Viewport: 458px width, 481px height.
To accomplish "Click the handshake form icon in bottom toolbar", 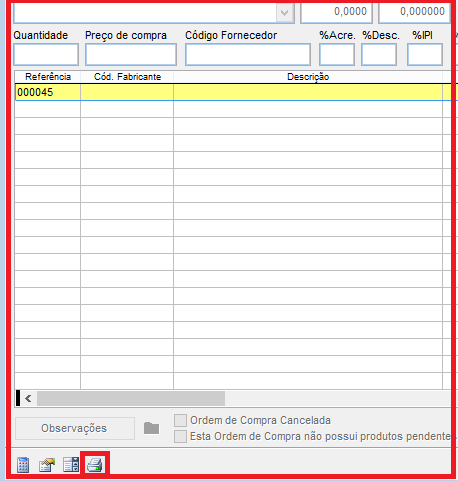I will click(x=47, y=465).
